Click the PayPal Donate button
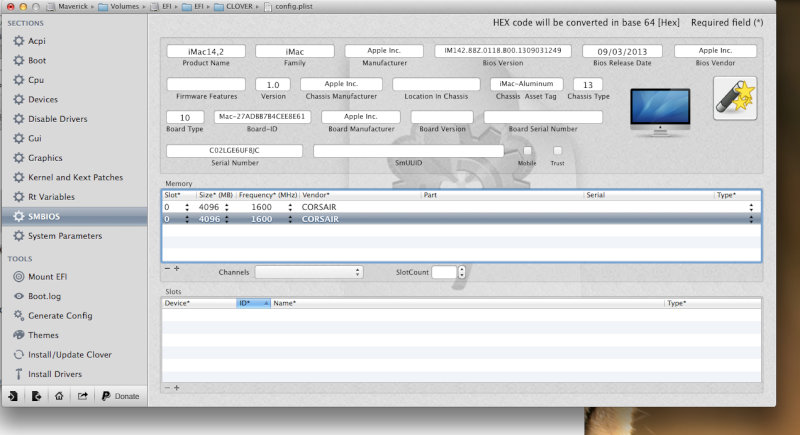Screen dimensions: 800x435 click(x=120, y=396)
